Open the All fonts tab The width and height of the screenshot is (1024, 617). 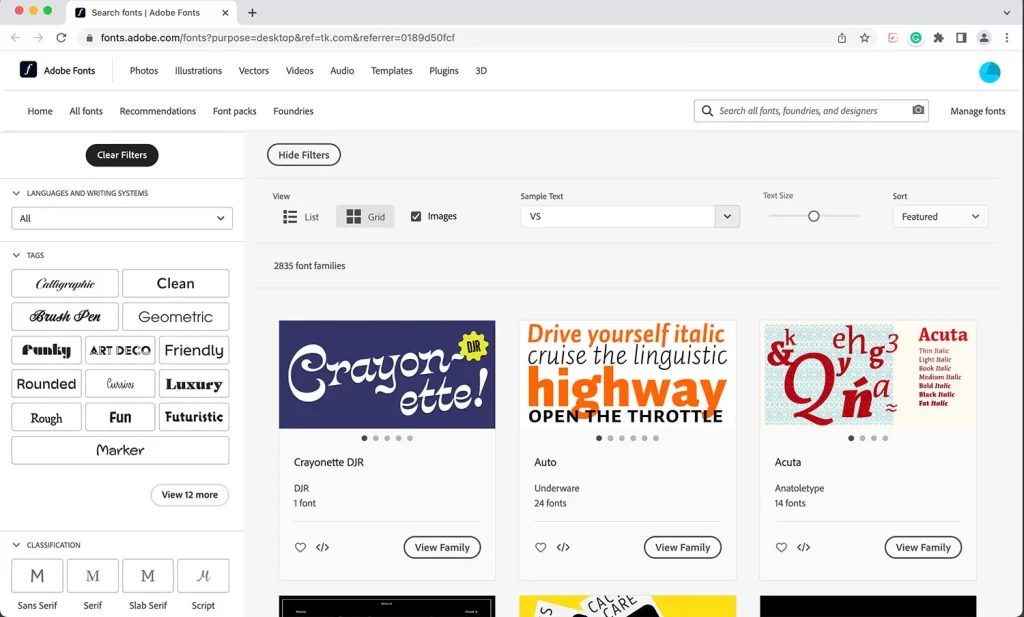pos(86,111)
